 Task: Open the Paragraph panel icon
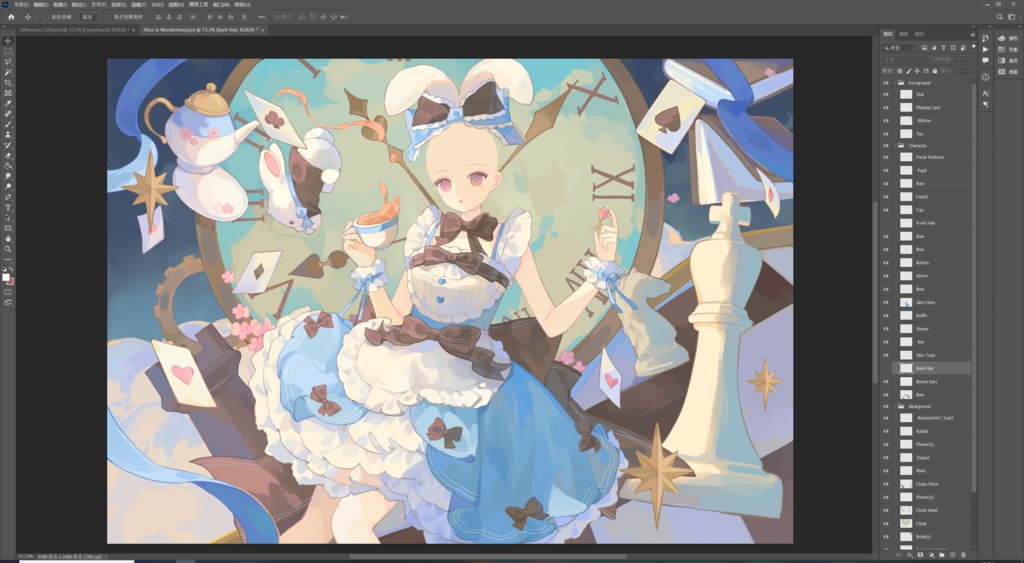click(985, 105)
